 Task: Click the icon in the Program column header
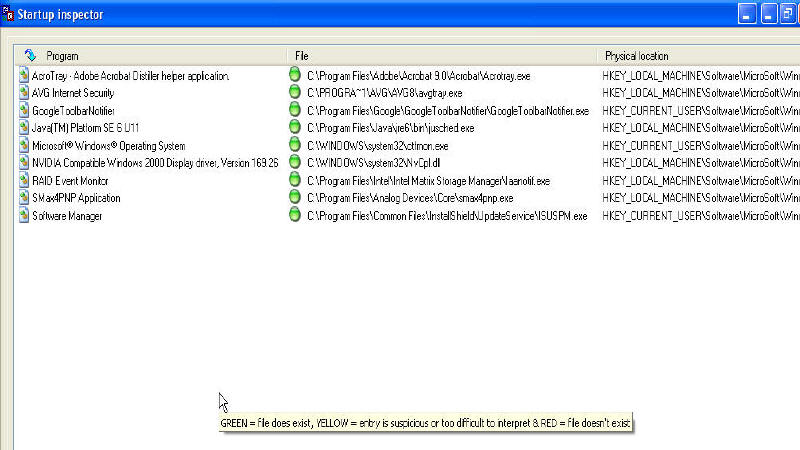30,56
